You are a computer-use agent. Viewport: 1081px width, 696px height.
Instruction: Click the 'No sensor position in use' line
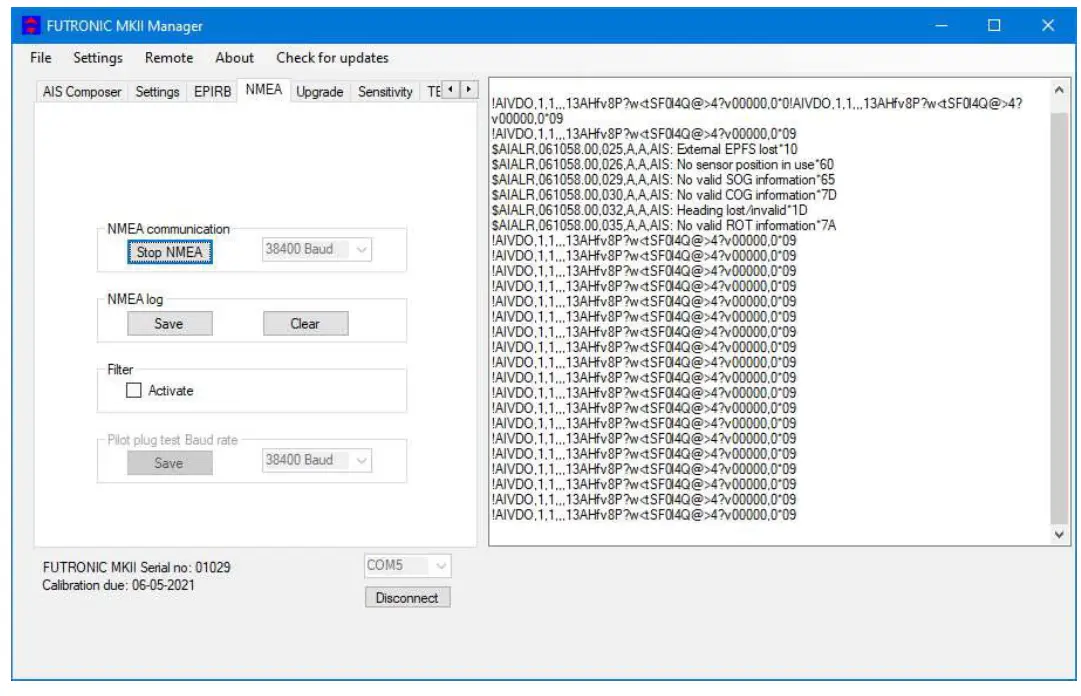click(x=663, y=164)
